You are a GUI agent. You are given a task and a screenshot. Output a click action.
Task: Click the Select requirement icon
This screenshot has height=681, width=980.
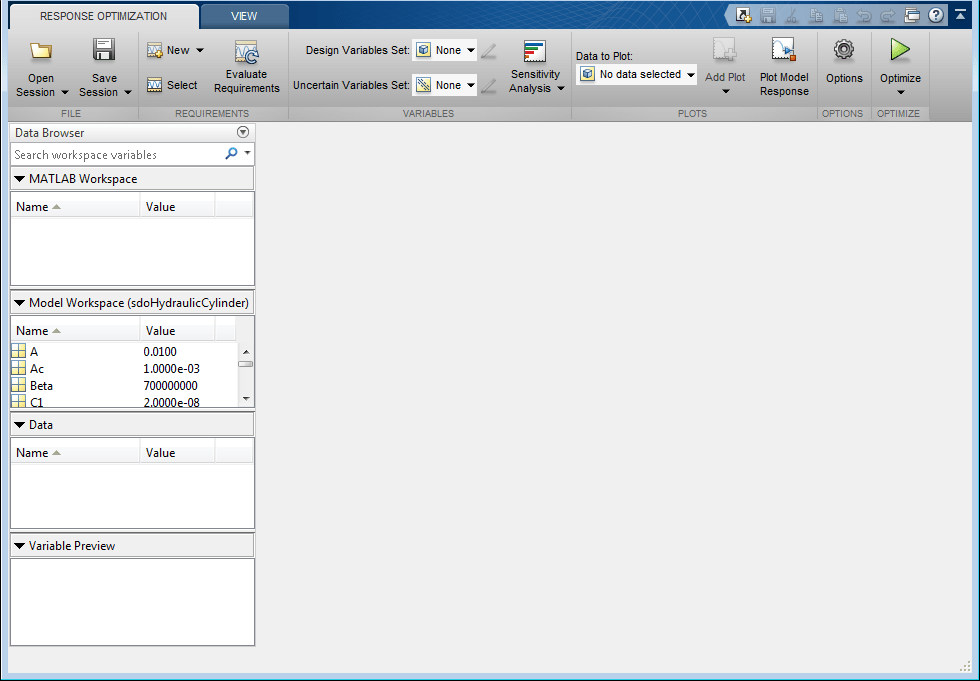pos(154,85)
